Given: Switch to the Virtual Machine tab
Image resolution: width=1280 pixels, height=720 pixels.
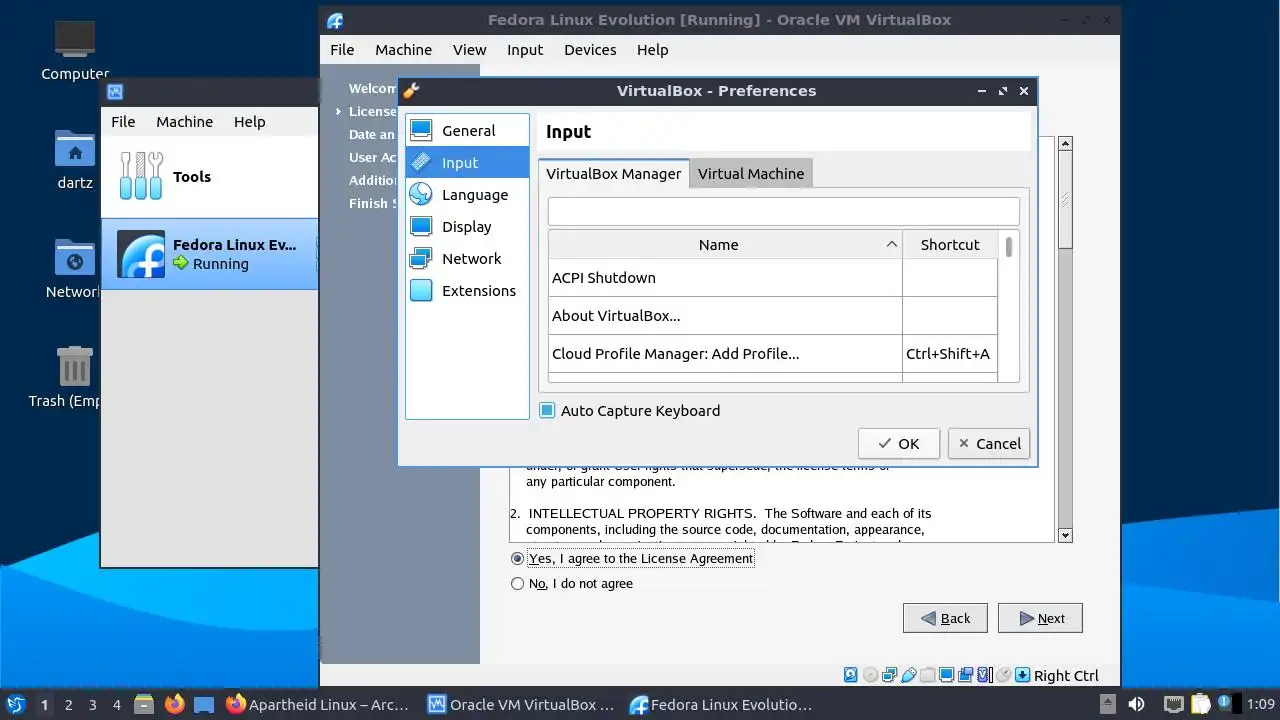Looking at the screenshot, I should [751, 173].
